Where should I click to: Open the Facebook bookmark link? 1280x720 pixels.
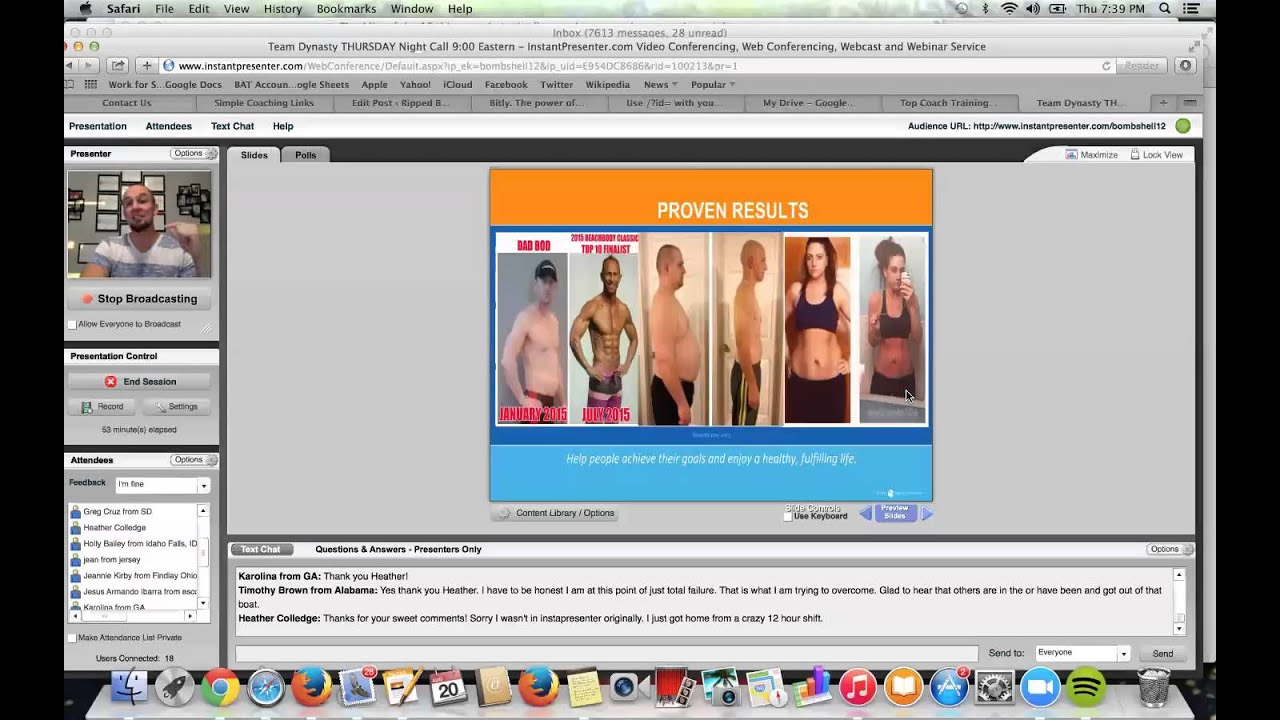point(506,85)
